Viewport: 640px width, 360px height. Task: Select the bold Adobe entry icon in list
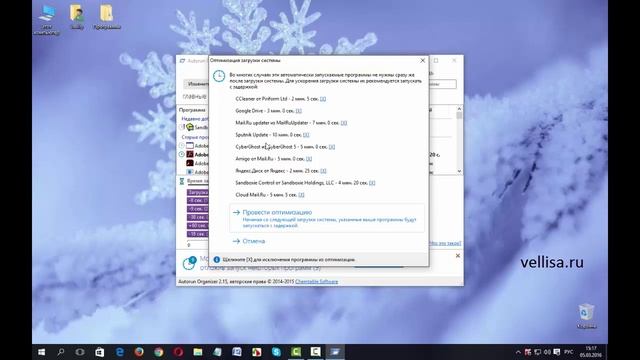click(x=190, y=154)
